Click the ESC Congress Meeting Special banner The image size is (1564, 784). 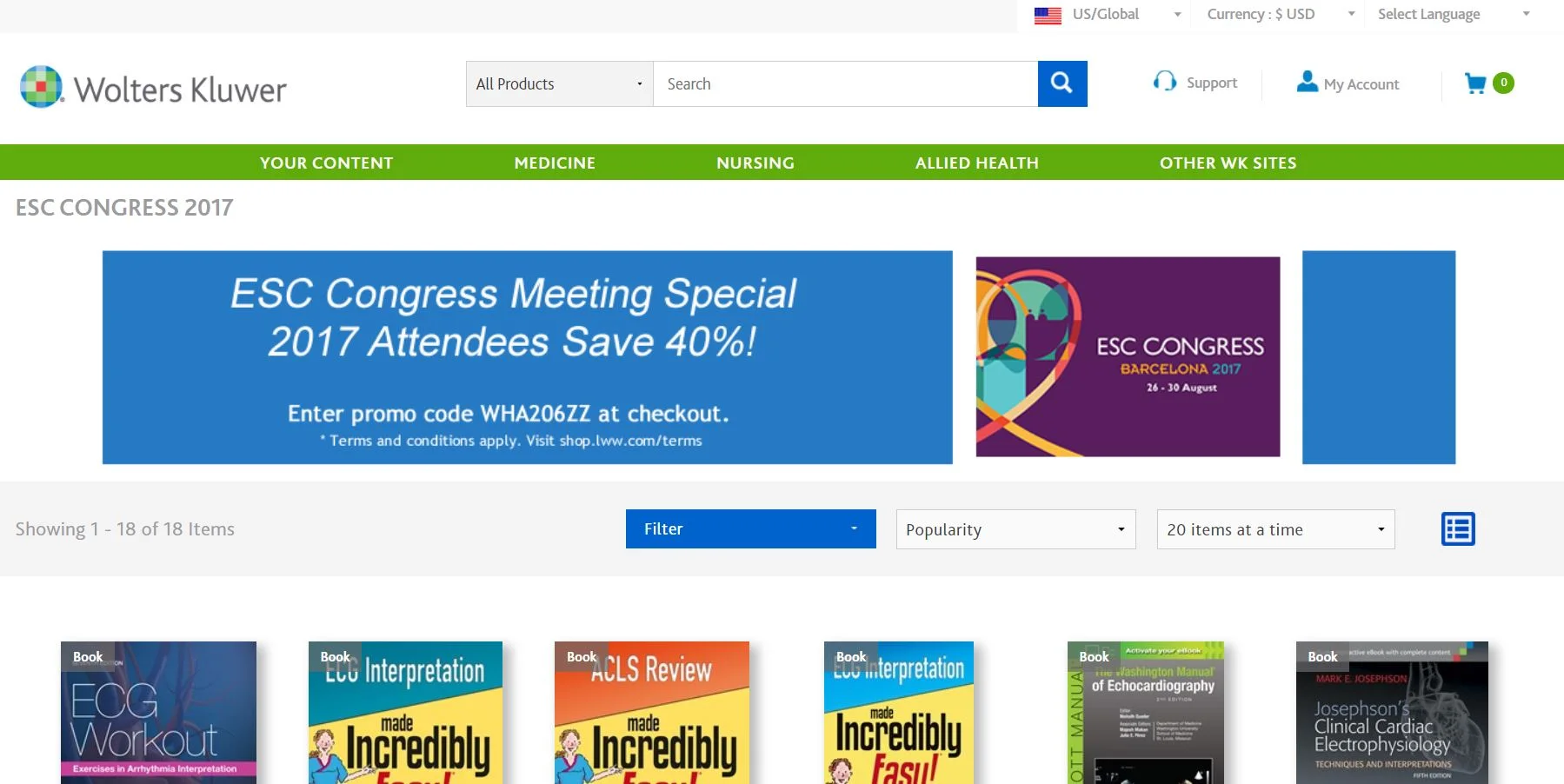[x=527, y=357]
